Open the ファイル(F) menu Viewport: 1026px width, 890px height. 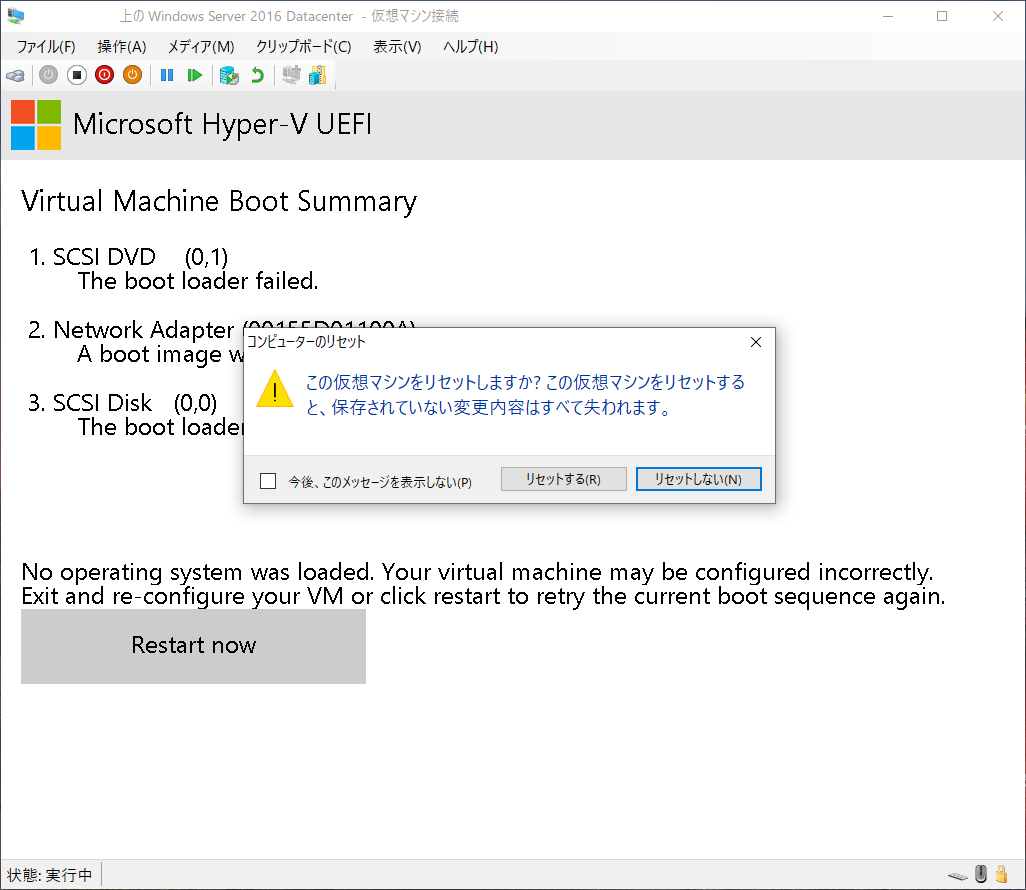(46, 46)
